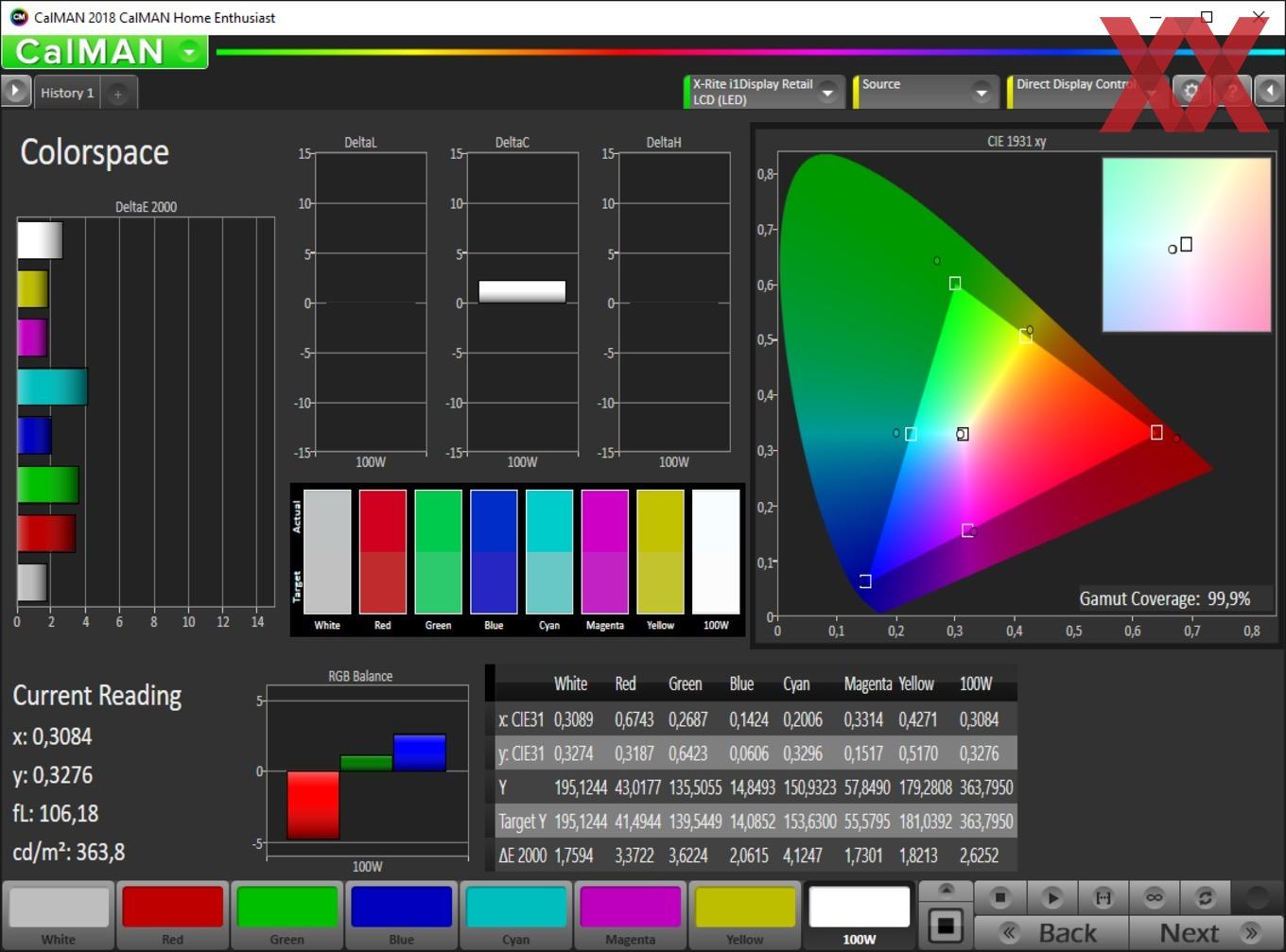
Task: Select the Yellow color patch
Action: [745, 915]
